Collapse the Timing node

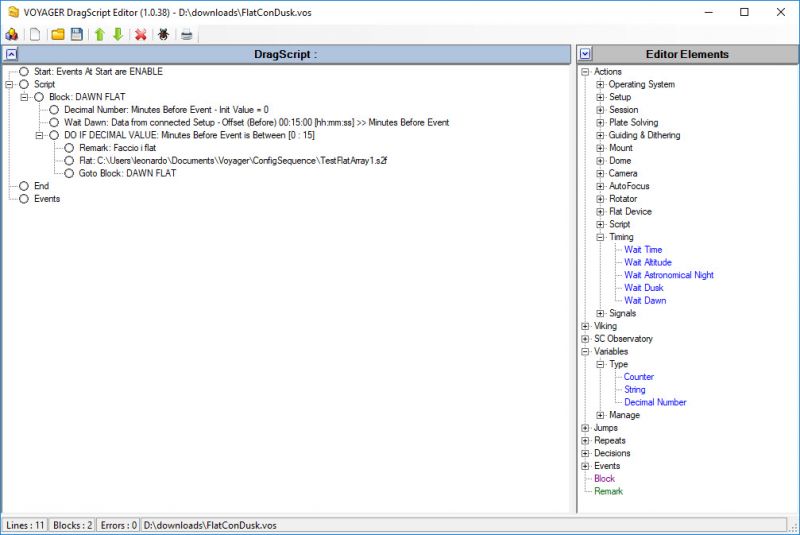601,237
